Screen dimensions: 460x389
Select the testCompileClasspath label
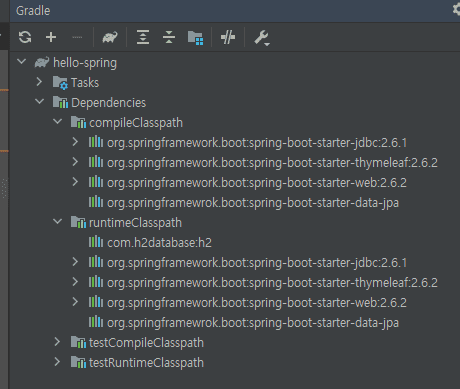coord(146,343)
